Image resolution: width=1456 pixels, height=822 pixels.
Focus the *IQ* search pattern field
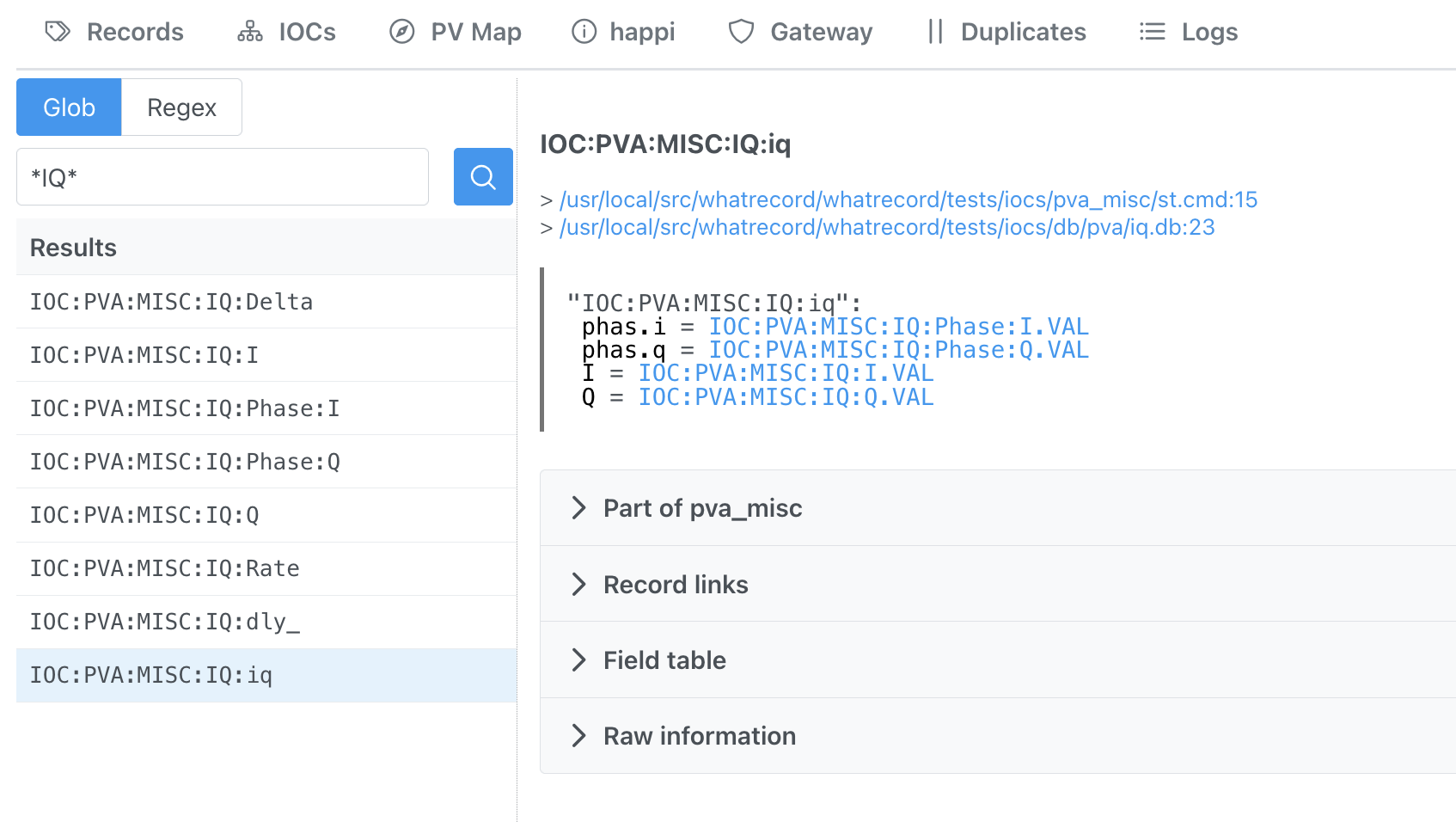pyautogui.click(x=223, y=177)
